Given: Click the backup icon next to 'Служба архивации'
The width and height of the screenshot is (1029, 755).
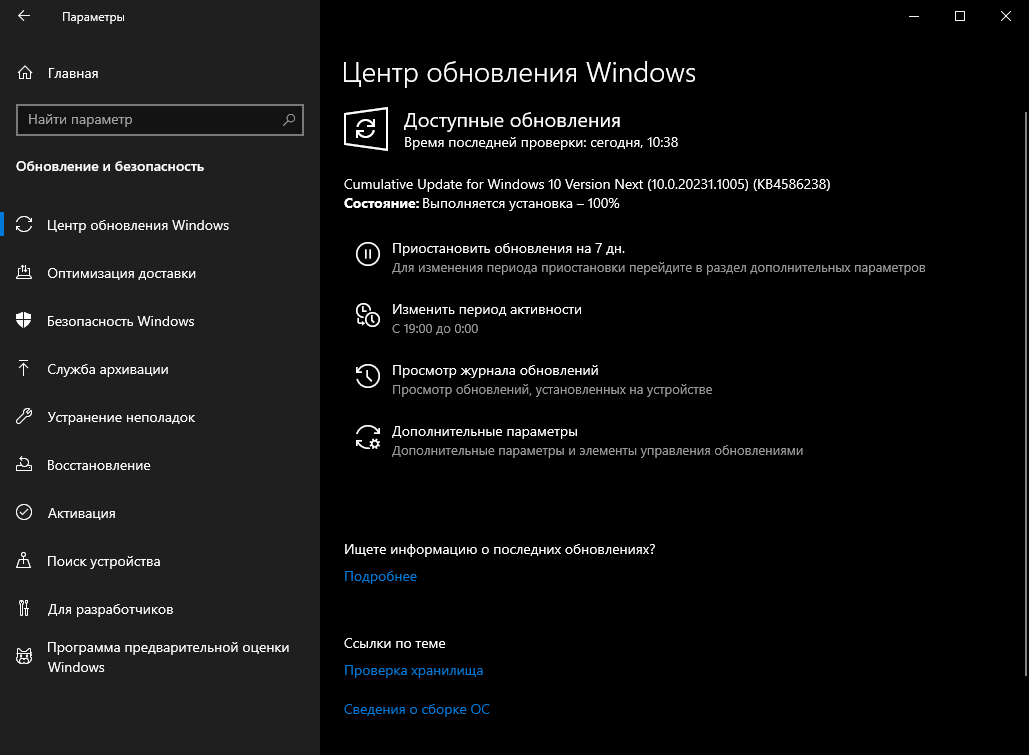Looking at the screenshot, I should pyautogui.click(x=23, y=369).
